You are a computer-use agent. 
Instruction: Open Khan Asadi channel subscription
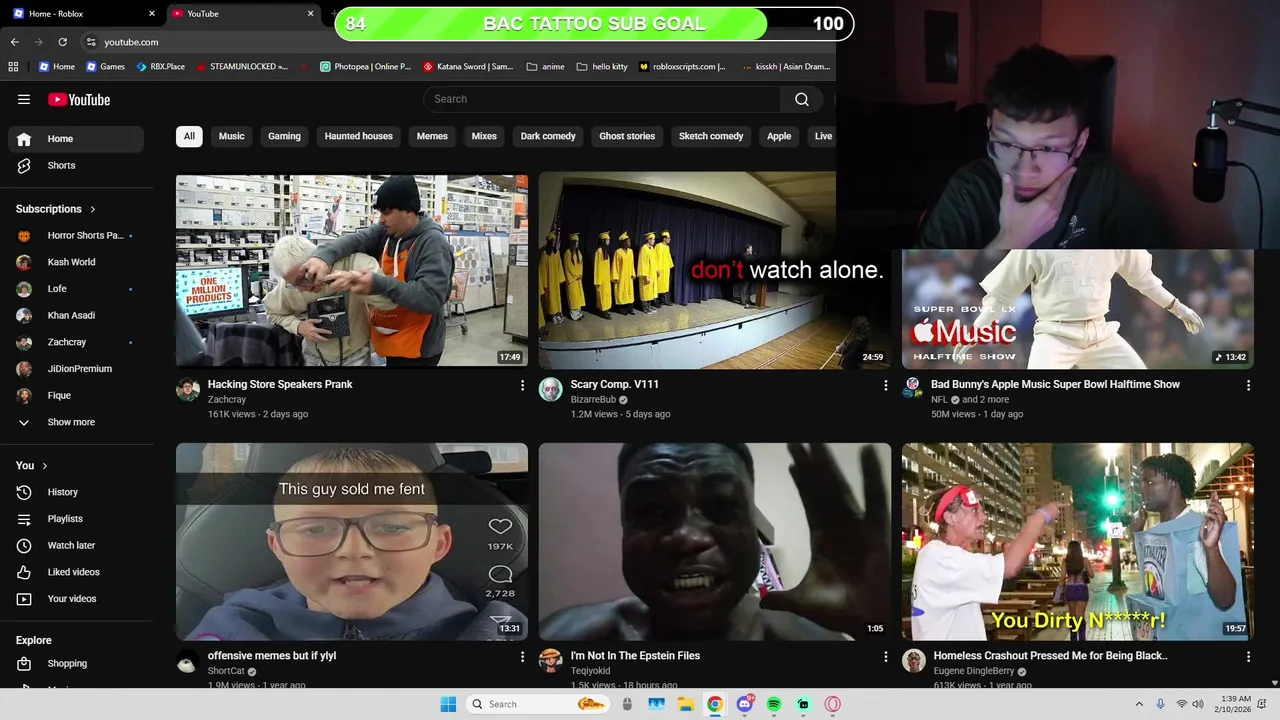76,315
